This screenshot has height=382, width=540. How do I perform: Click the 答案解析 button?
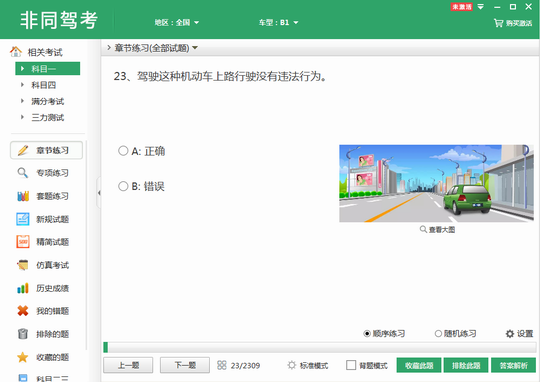click(x=513, y=365)
